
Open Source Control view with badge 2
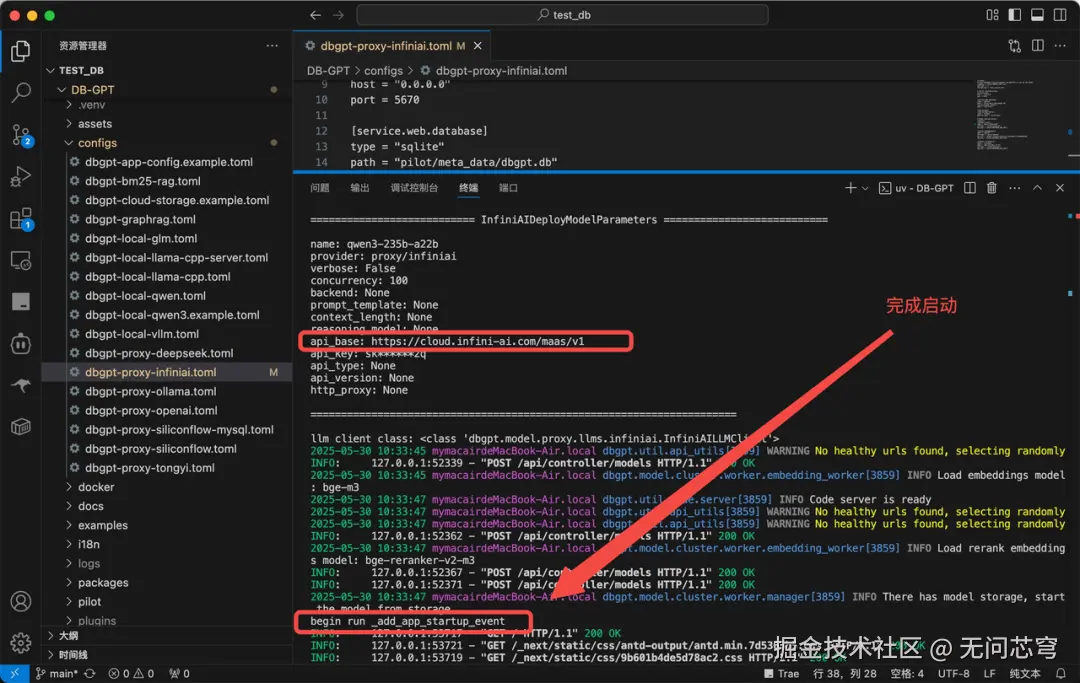(21, 135)
